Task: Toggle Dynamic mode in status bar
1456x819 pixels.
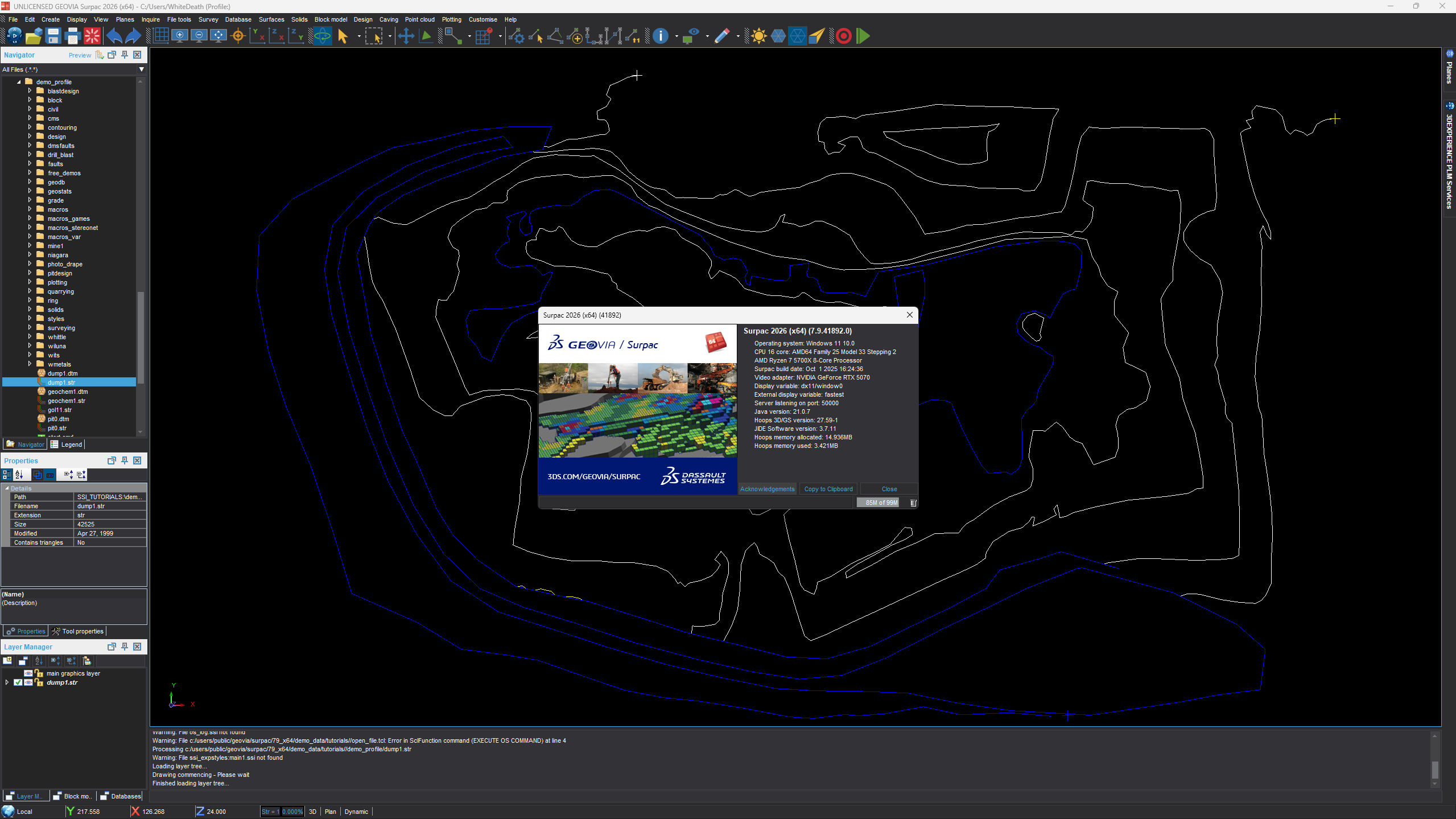Action: pyautogui.click(x=356, y=812)
